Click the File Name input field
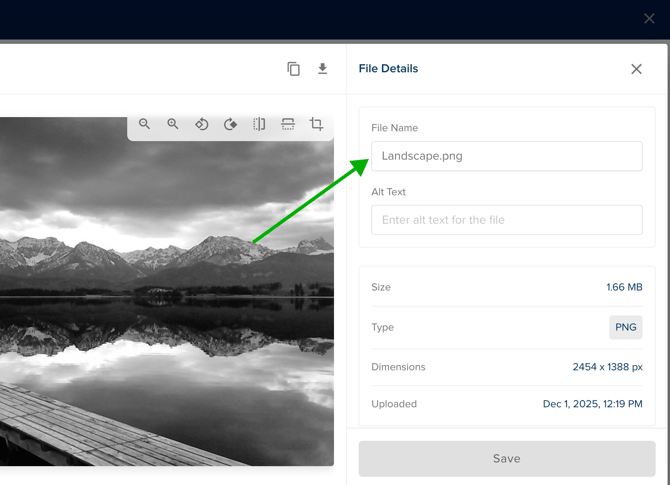670x485 pixels. [x=506, y=156]
